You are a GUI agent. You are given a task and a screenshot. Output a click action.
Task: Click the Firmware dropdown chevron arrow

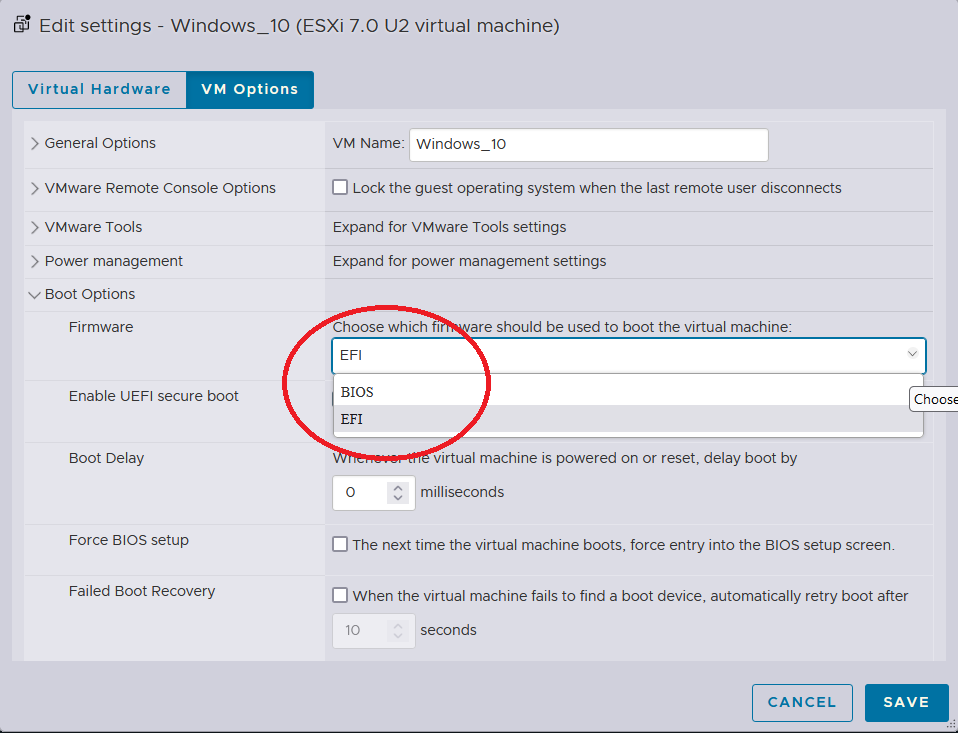click(912, 354)
